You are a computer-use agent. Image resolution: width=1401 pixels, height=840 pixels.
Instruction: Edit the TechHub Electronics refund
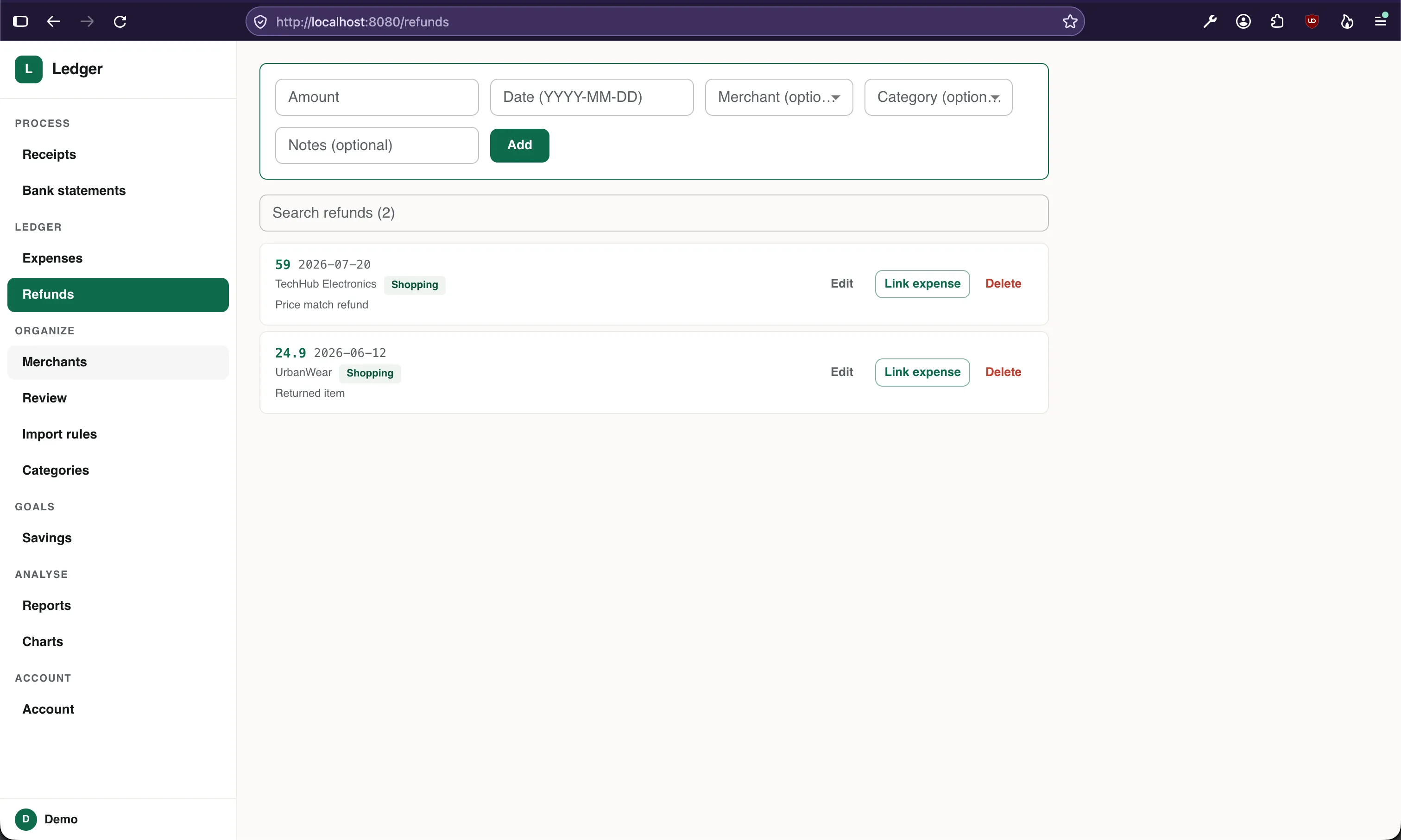[x=841, y=283]
